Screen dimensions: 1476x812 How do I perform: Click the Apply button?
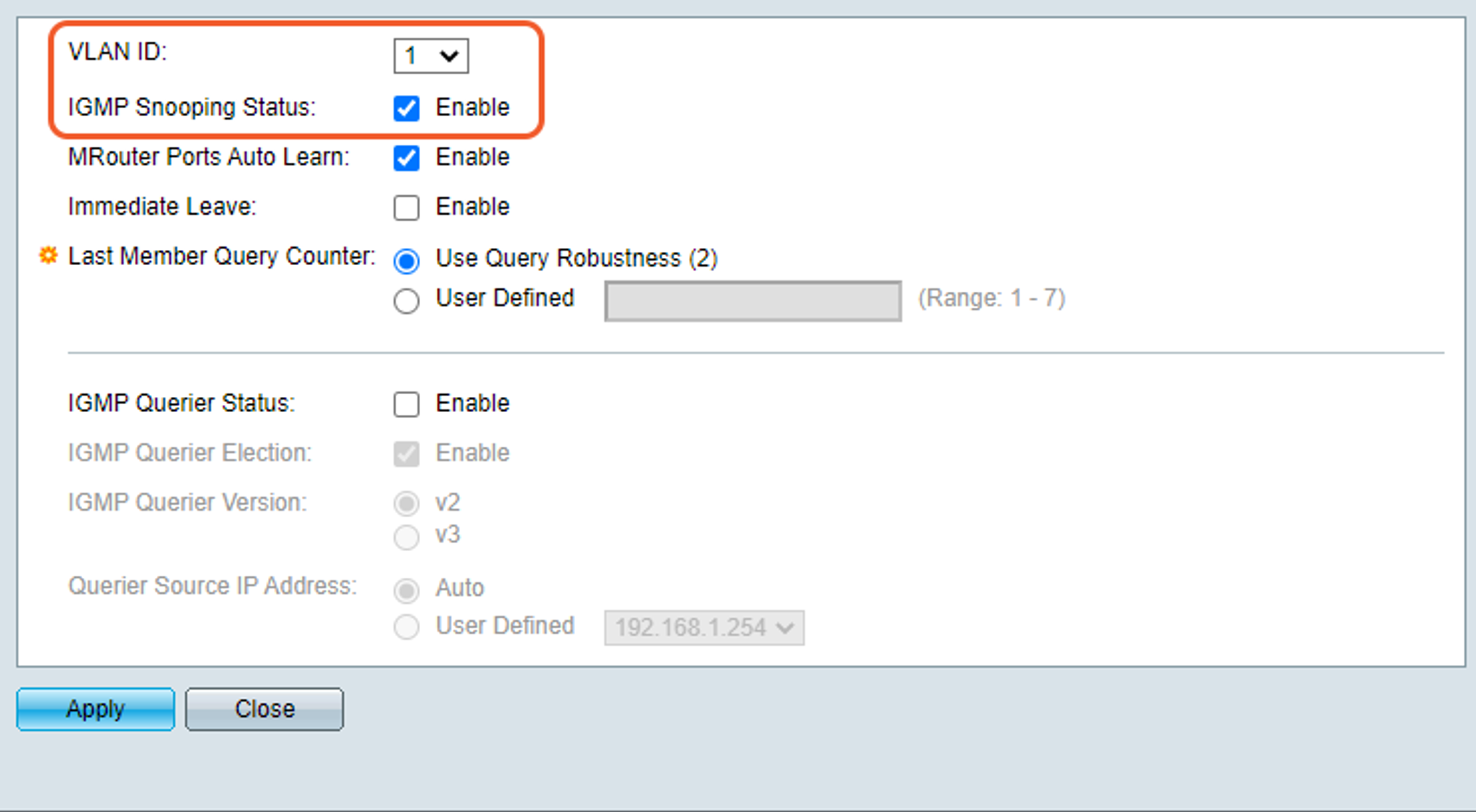click(x=96, y=709)
